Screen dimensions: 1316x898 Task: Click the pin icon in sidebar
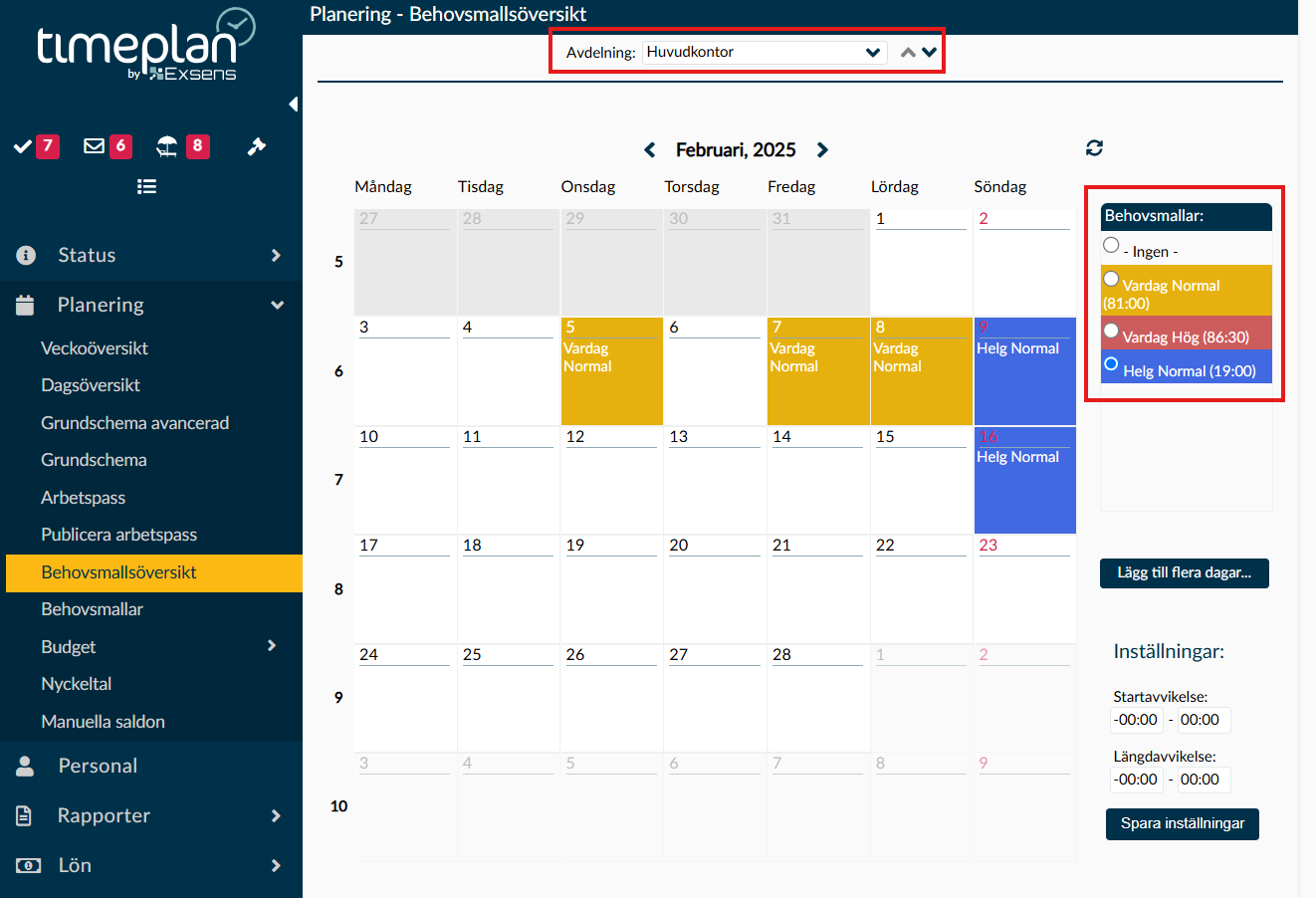point(256,146)
